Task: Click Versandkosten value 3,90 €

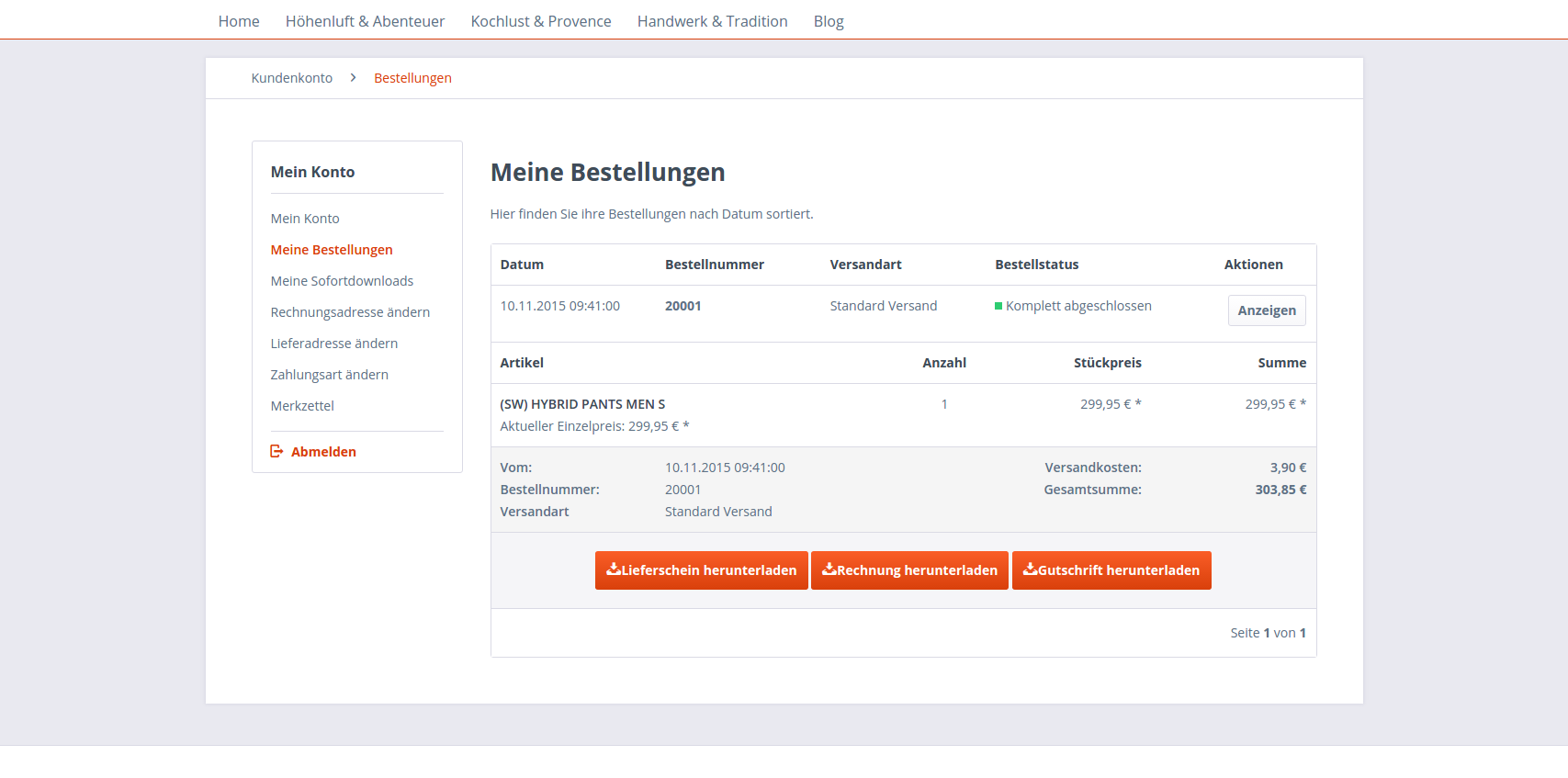Action: [1288, 468]
